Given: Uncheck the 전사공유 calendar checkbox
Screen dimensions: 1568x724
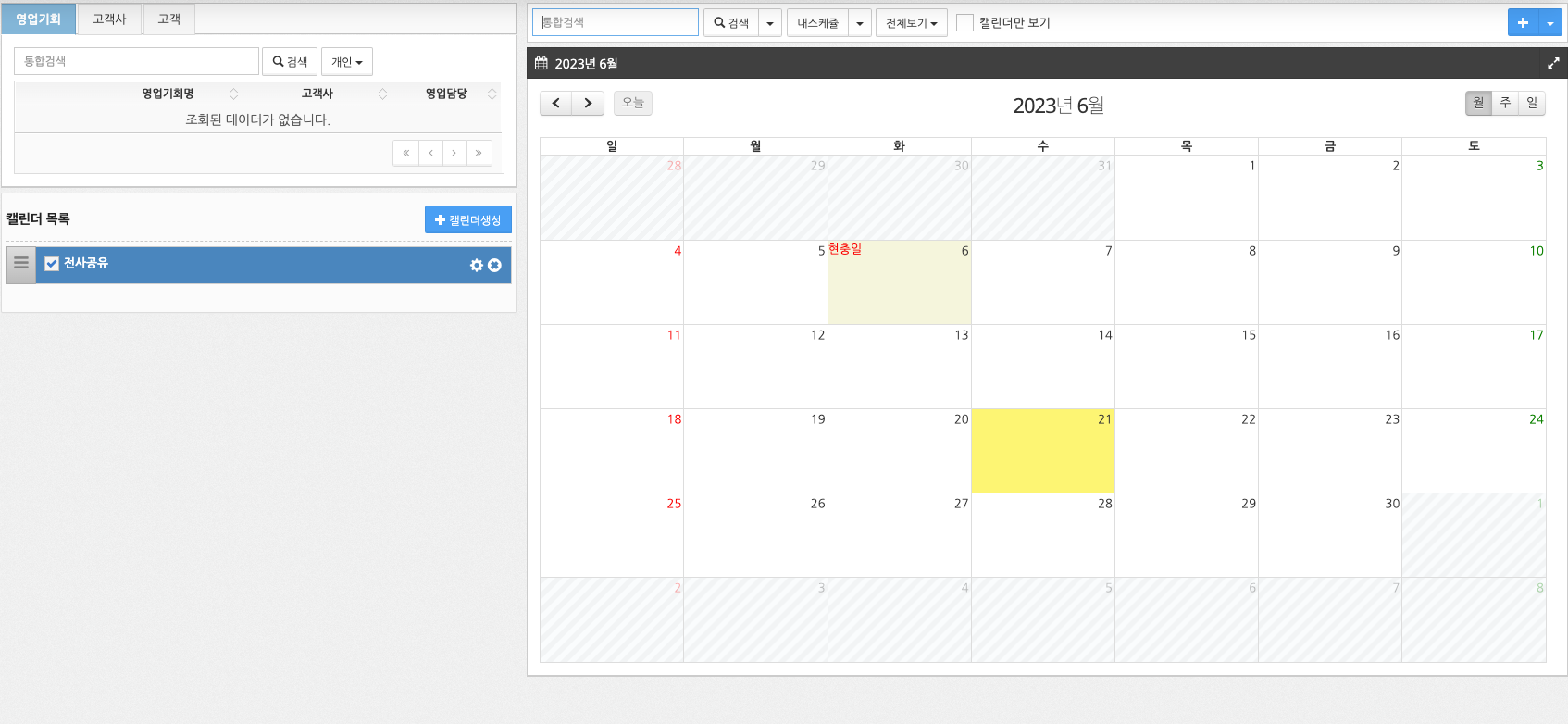Looking at the screenshot, I should click(52, 264).
